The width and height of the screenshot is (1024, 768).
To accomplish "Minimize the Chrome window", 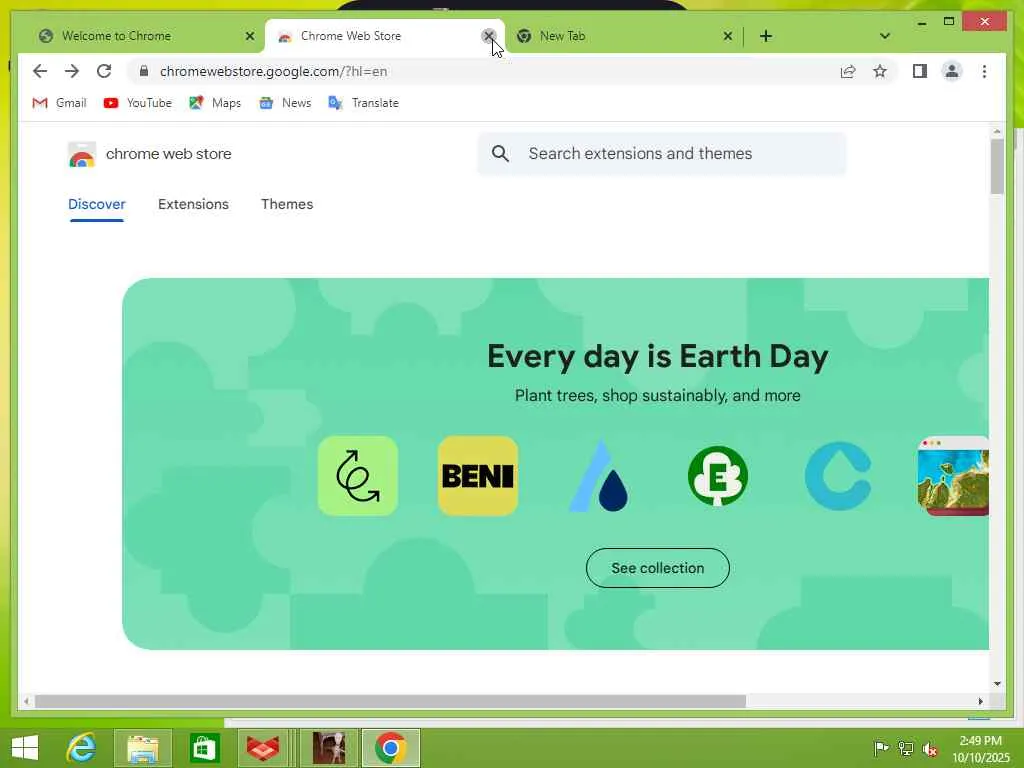I will [x=921, y=23].
